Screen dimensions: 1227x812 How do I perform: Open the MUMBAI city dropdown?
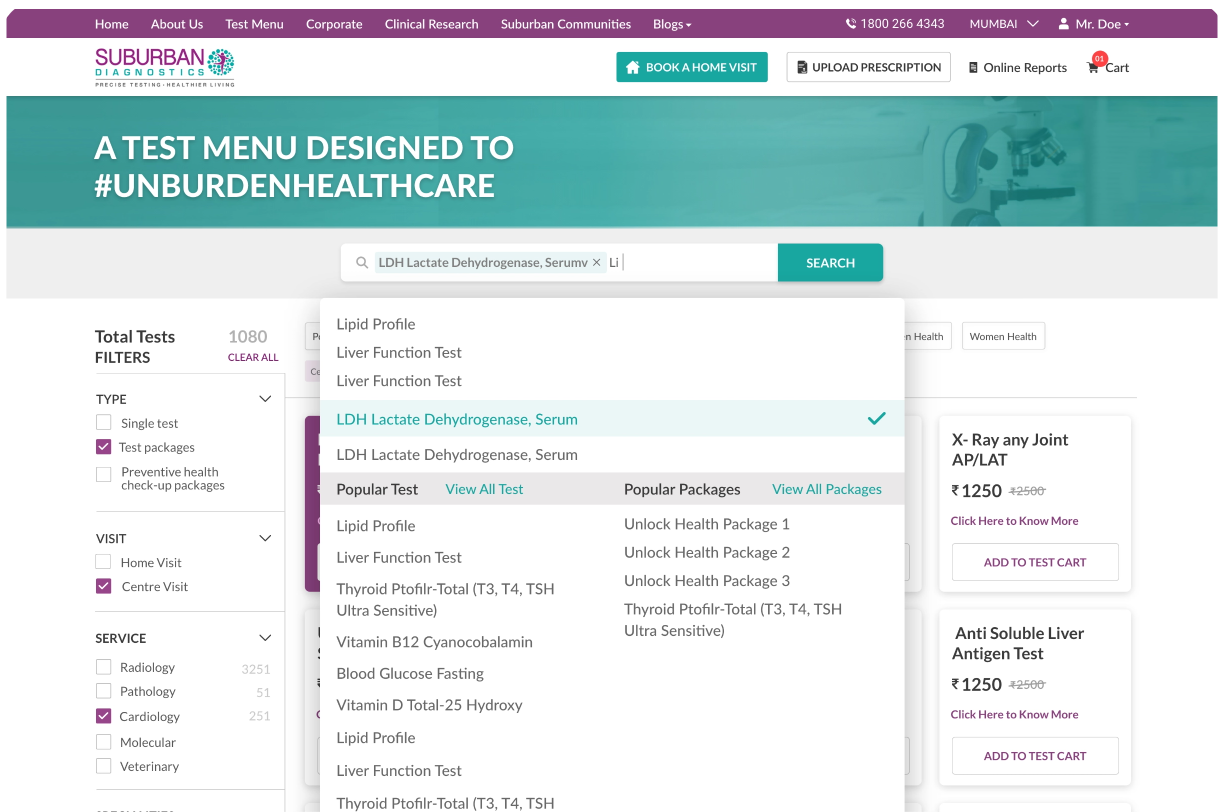[1004, 24]
